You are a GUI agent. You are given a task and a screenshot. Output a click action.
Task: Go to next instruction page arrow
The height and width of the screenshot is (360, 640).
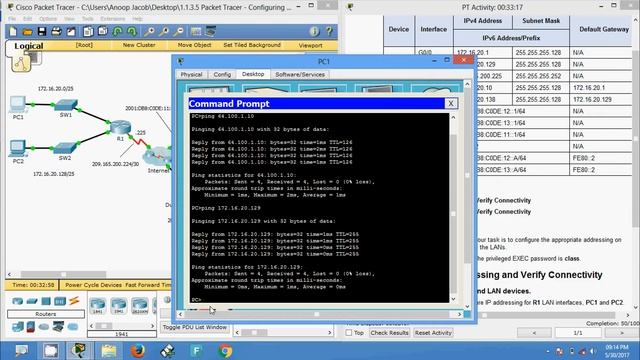tap(622, 333)
